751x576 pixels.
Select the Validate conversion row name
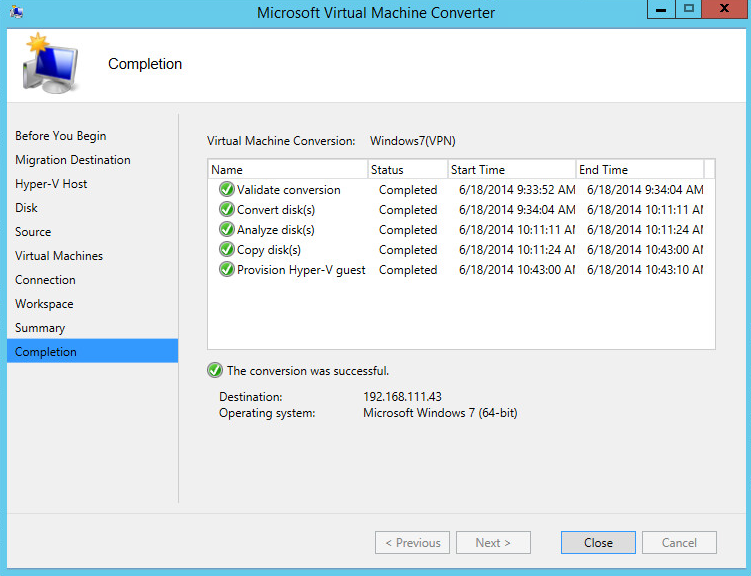point(288,190)
